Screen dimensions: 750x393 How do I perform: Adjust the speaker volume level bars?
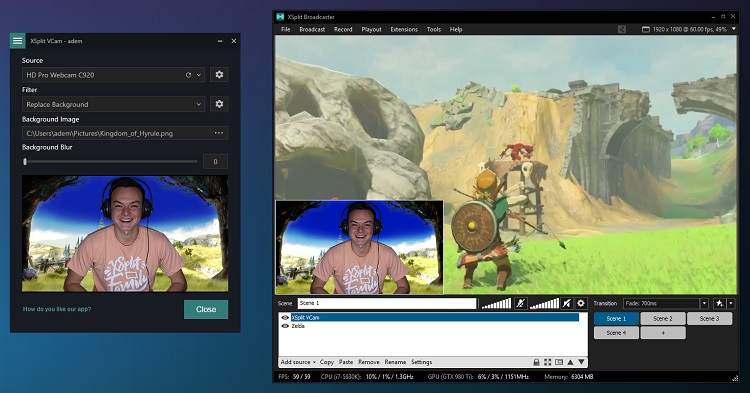click(x=544, y=303)
